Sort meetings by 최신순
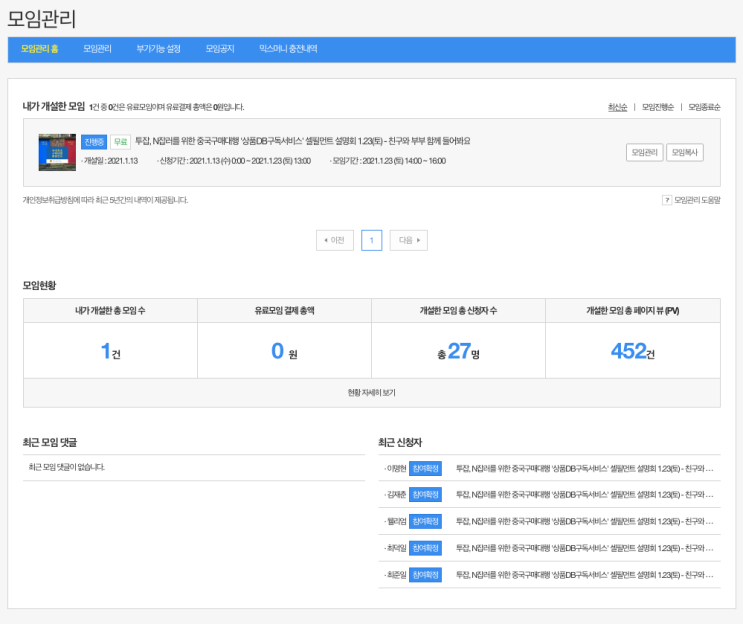The height and width of the screenshot is (624, 743). 617,107
